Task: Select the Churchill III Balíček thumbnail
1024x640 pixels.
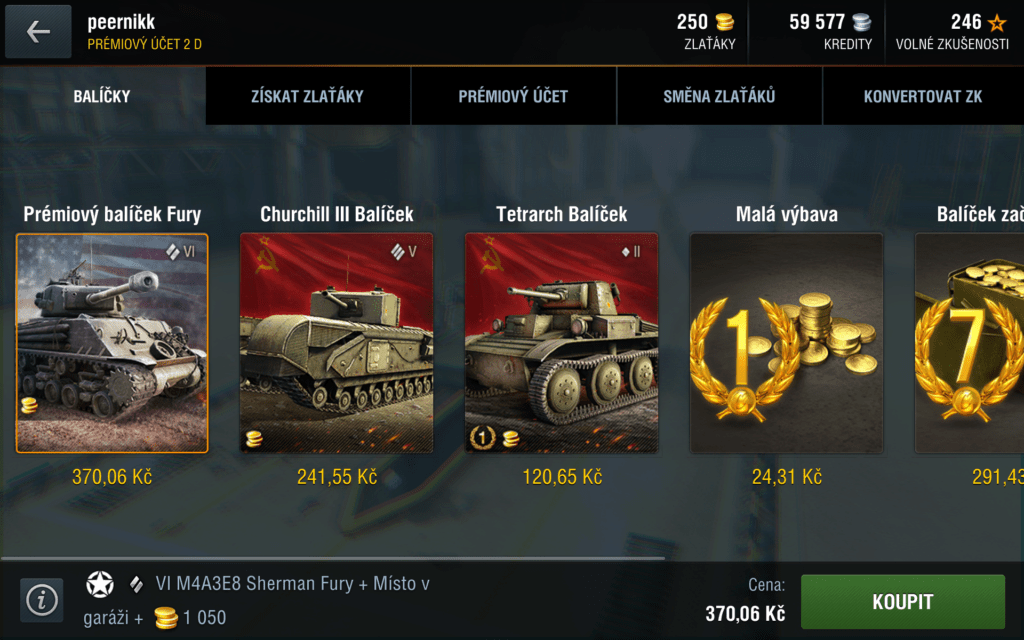Action: tap(336, 343)
